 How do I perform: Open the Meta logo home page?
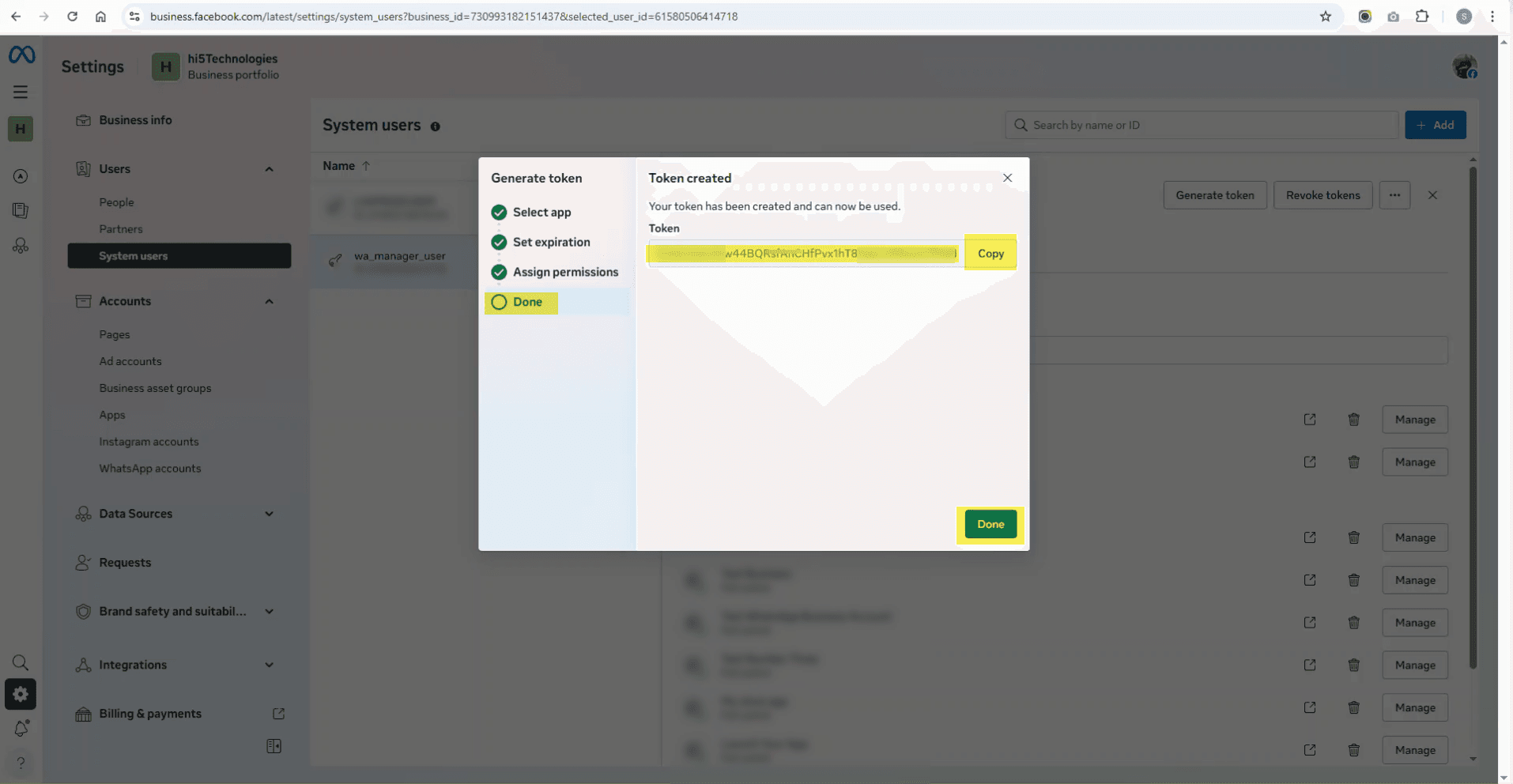21,55
